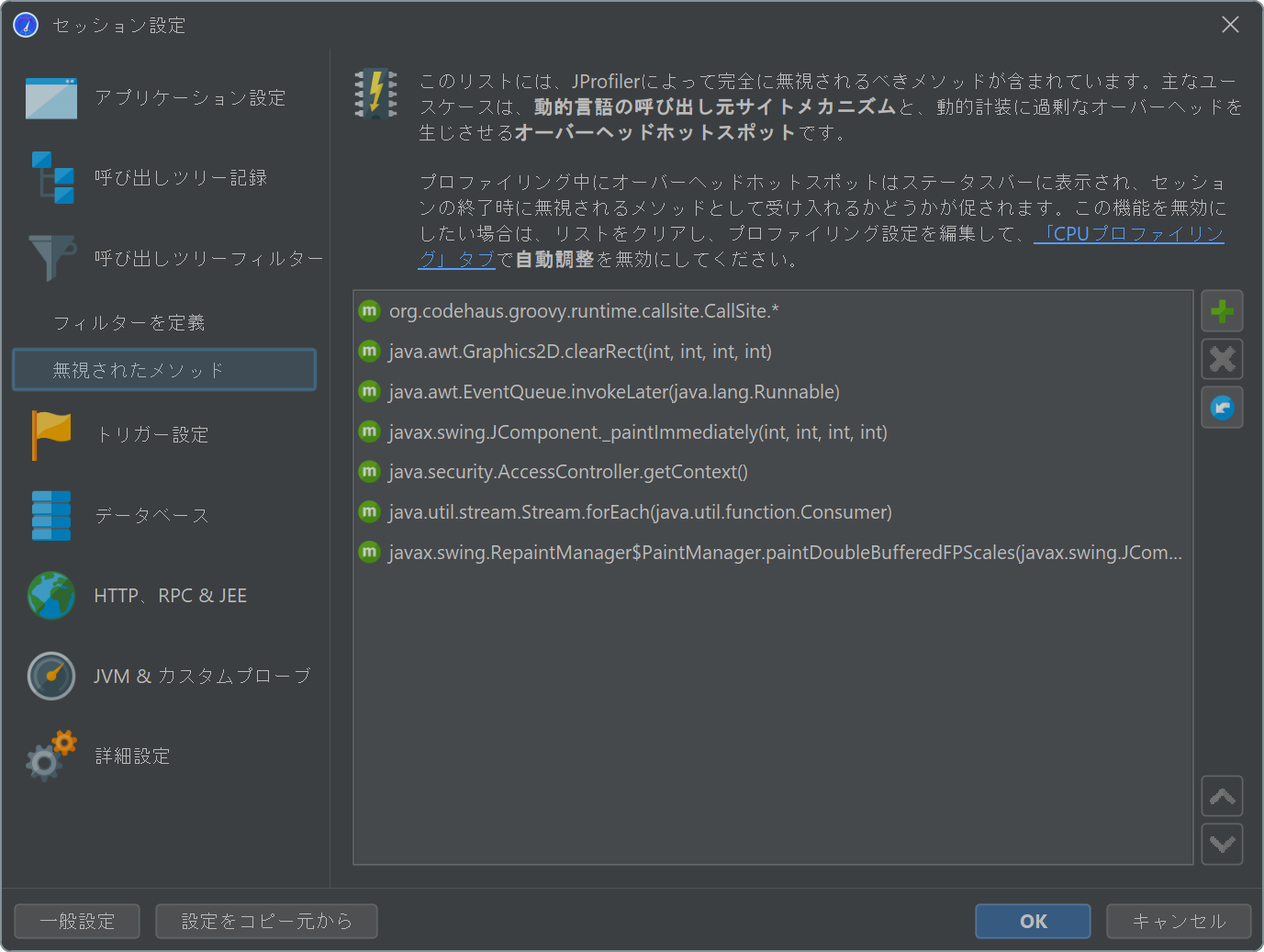This screenshot has width=1264, height=952.
Task: Remove selected method with the X button
Action: coord(1222,359)
